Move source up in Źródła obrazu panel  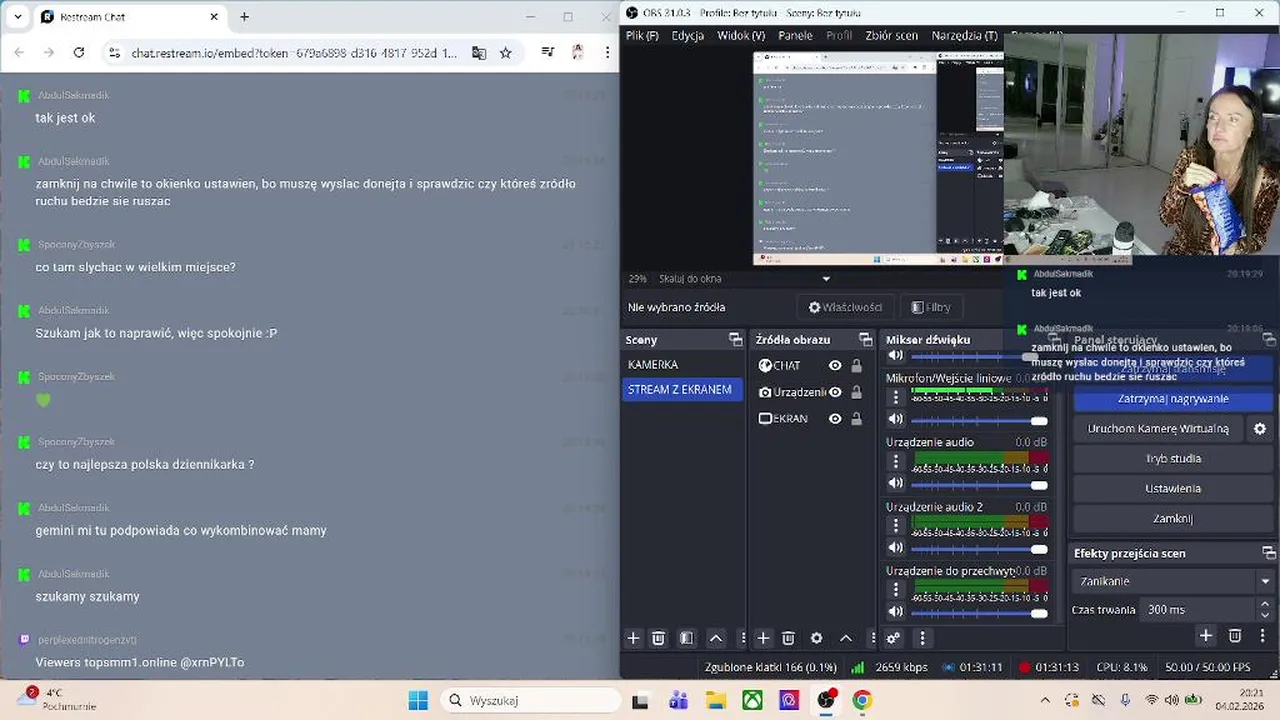point(845,638)
